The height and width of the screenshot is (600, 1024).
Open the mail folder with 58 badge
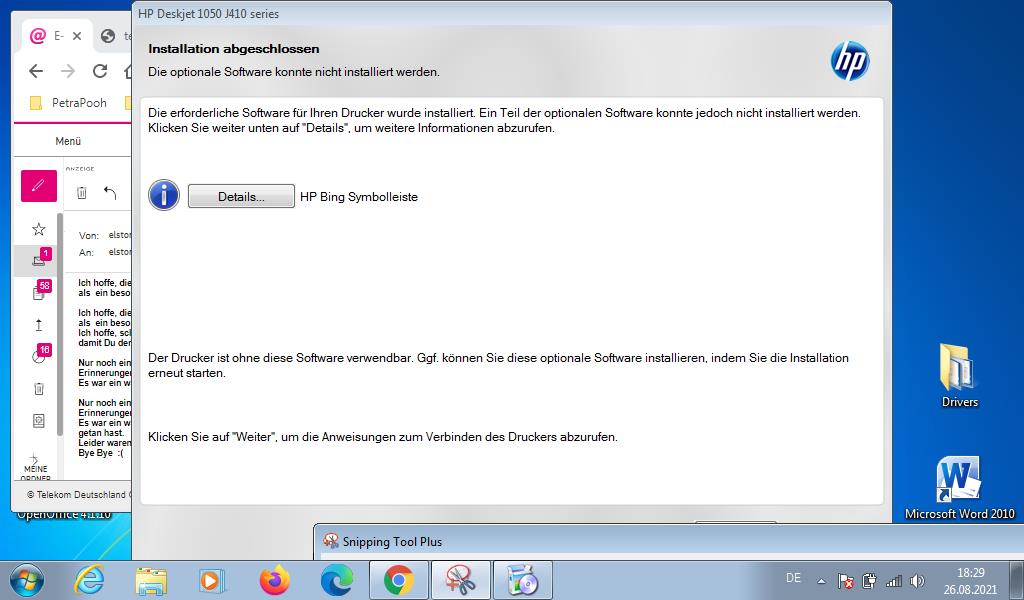click(x=39, y=291)
